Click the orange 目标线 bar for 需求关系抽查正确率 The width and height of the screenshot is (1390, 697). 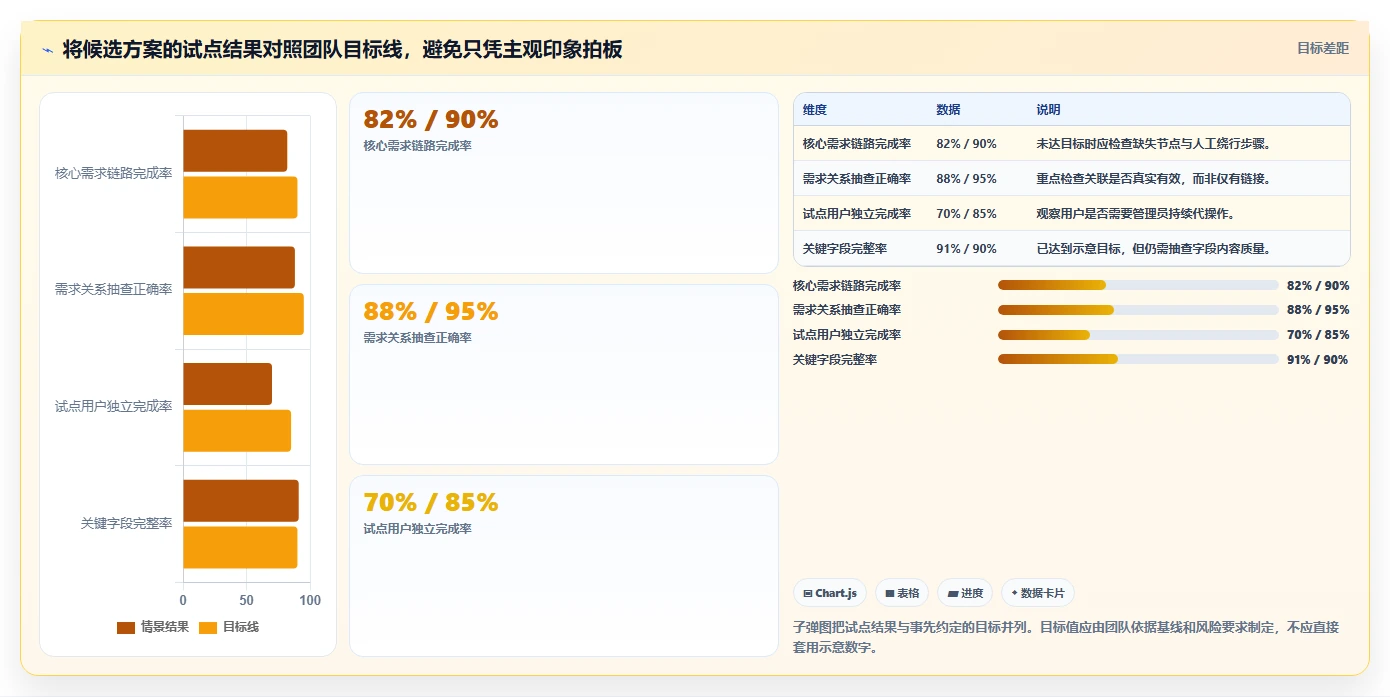coord(243,314)
